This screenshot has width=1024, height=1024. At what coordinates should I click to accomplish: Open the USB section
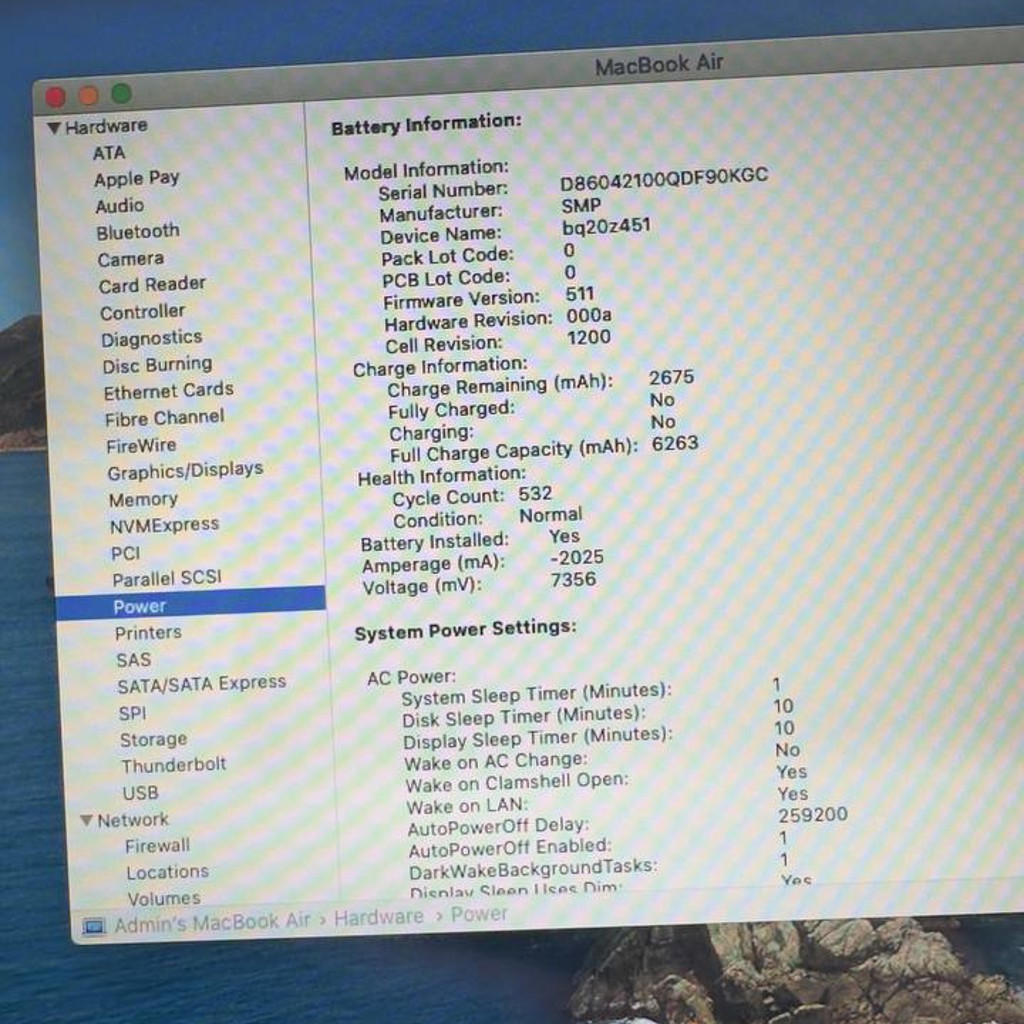[140, 793]
